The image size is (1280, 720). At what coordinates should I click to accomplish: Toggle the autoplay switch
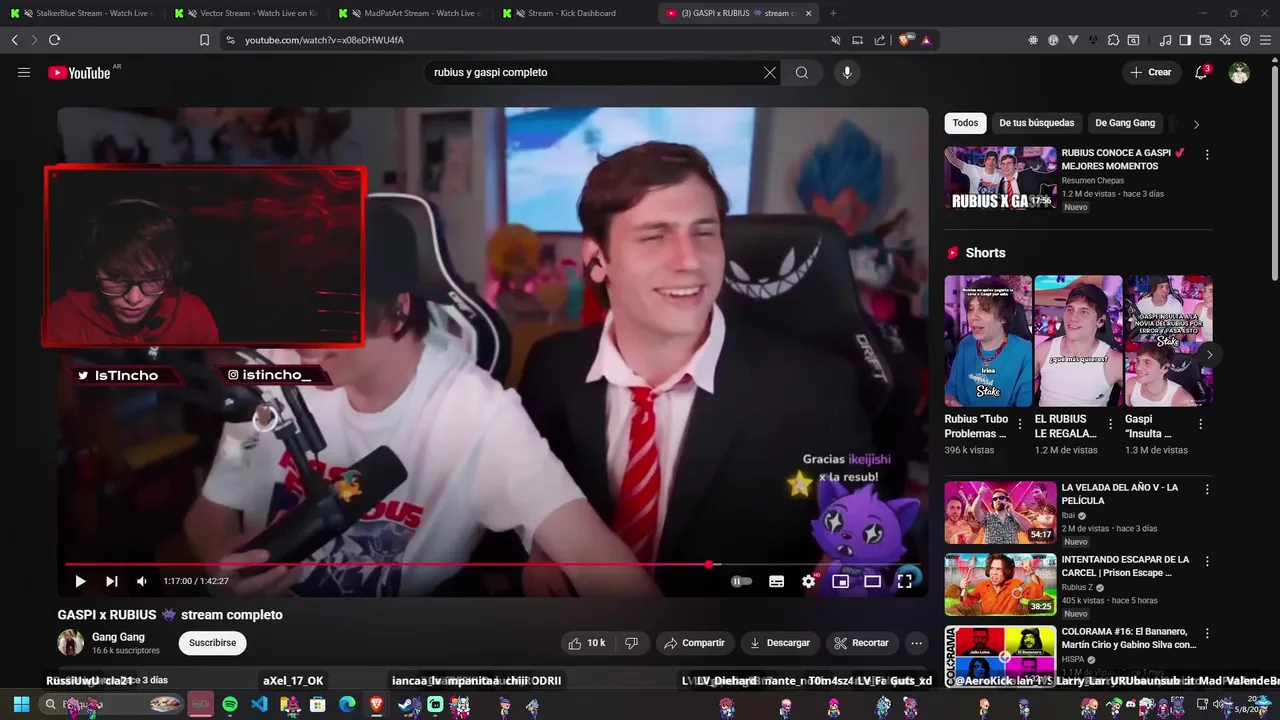pyautogui.click(x=741, y=581)
